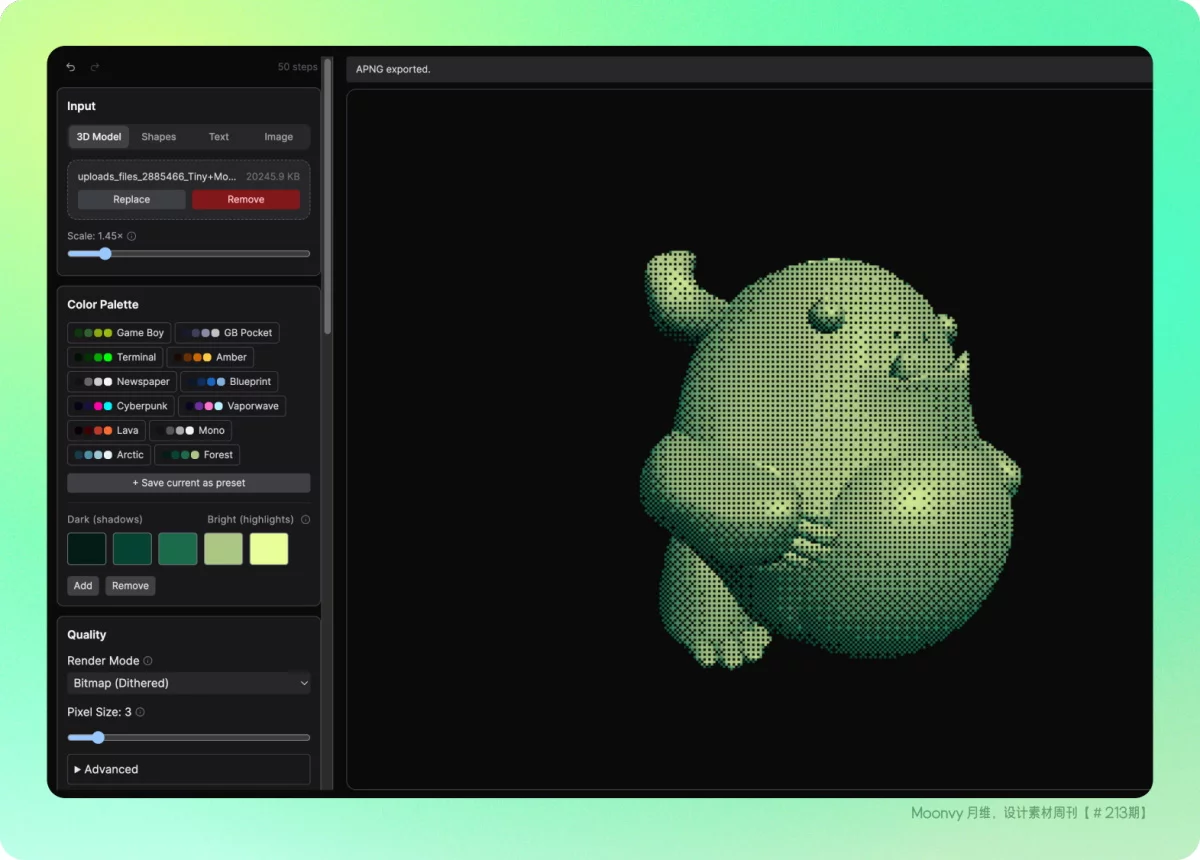The image size is (1200, 860).
Task: Open the Render Mode dropdown
Action: (x=189, y=683)
